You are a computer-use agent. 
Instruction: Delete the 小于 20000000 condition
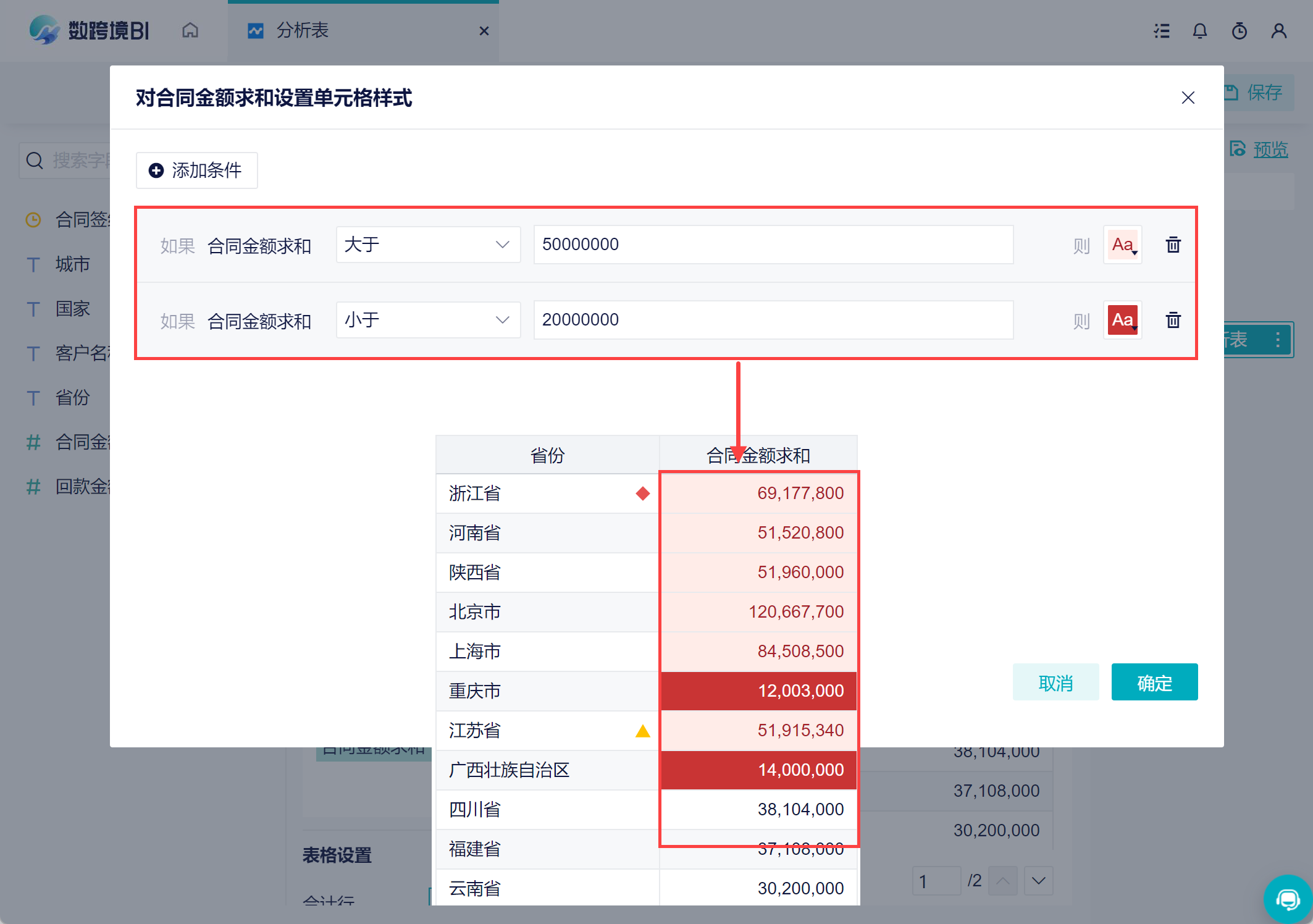1173,321
